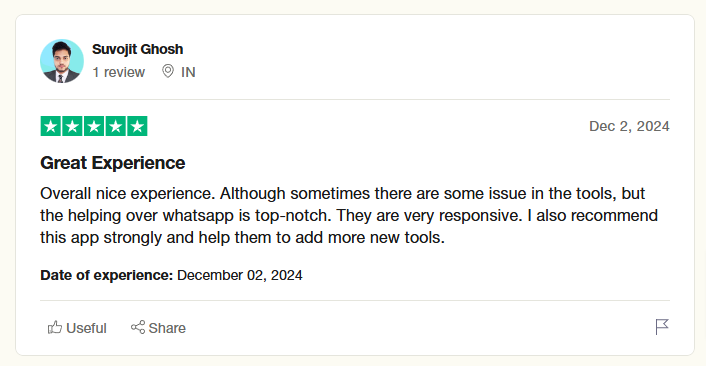Click the Share network icon
This screenshot has height=366, width=706.
pyautogui.click(x=138, y=327)
